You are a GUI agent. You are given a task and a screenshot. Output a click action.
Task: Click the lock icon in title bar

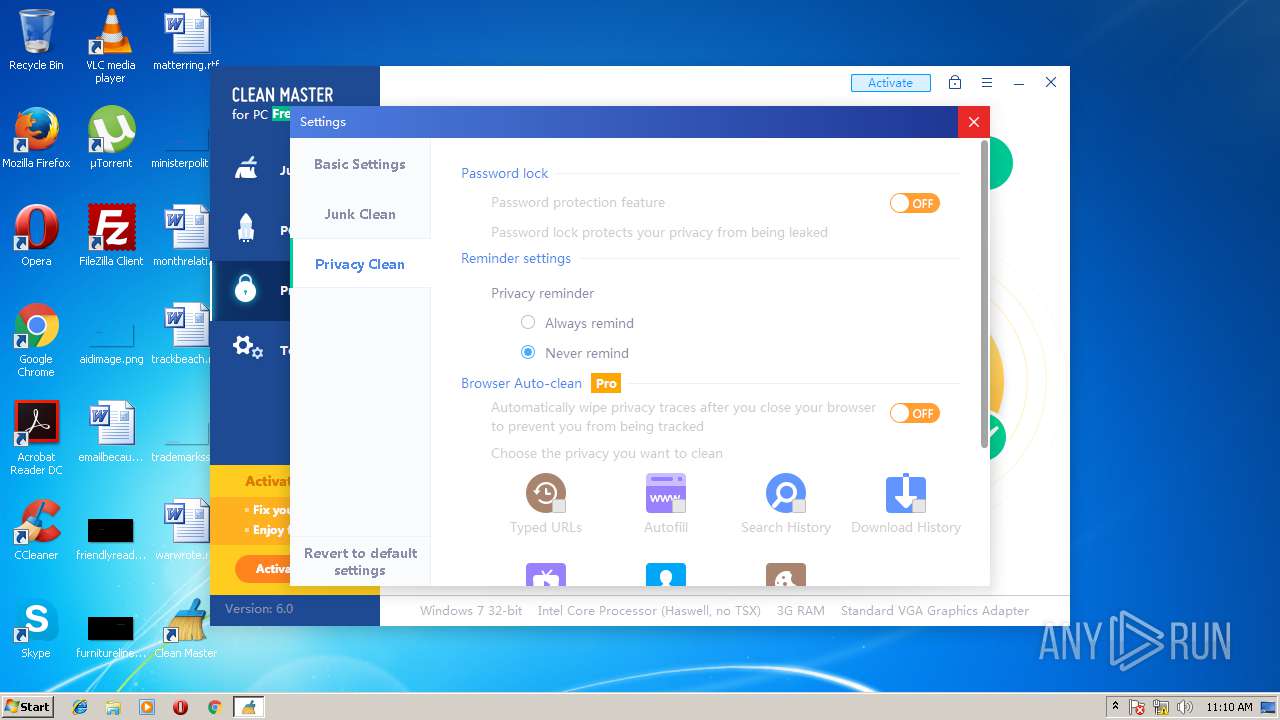click(x=955, y=83)
